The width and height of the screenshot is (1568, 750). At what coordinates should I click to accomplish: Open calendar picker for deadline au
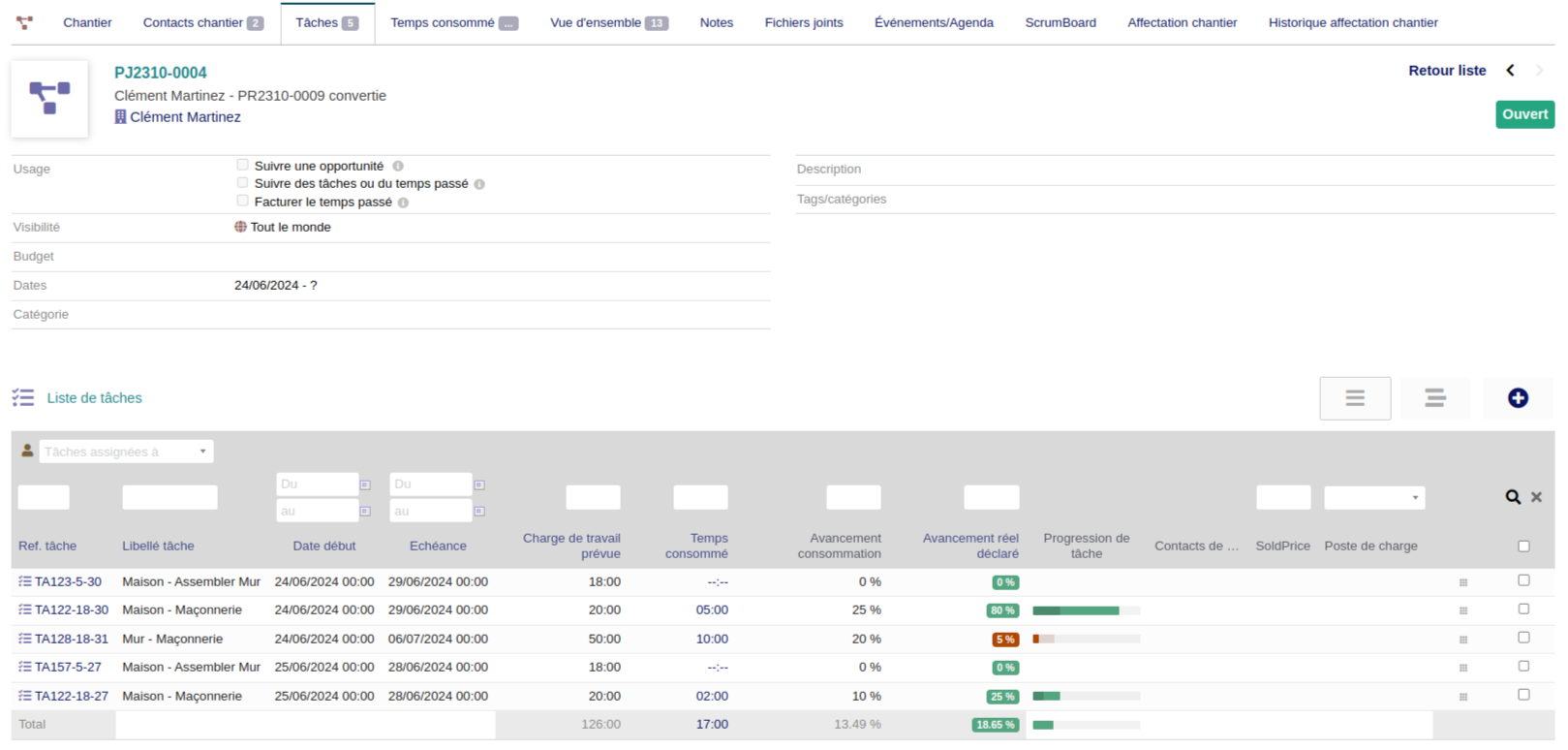pos(479,511)
